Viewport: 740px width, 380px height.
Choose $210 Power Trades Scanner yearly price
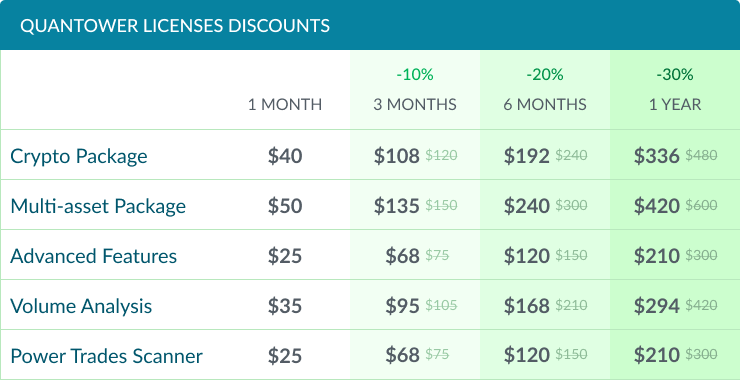[x=656, y=356]
